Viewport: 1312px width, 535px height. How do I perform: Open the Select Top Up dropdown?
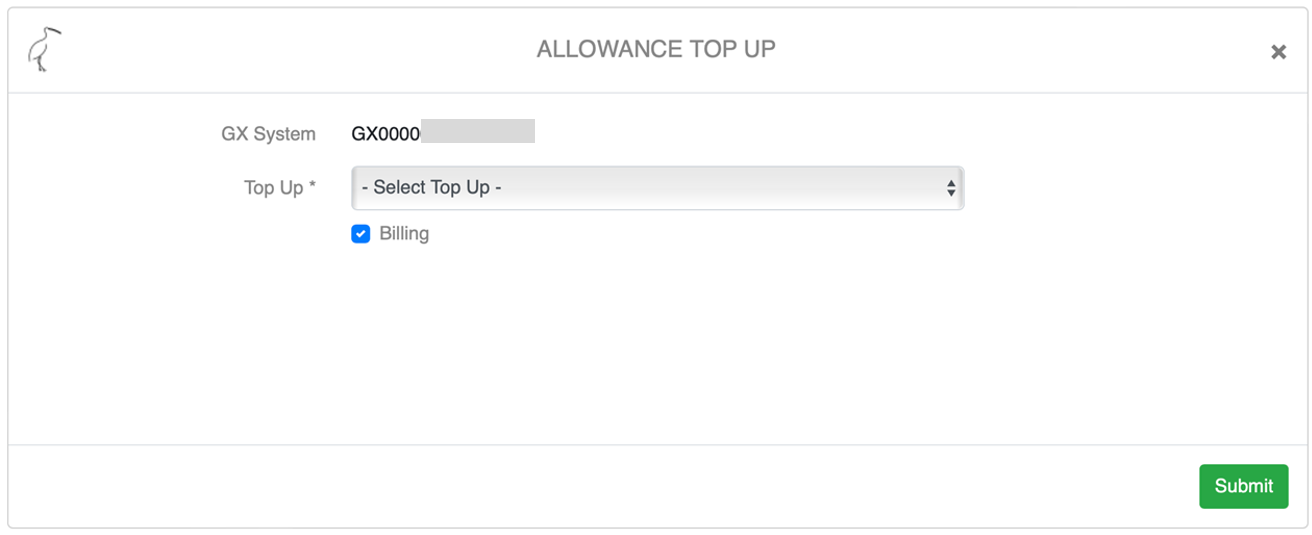coord(657,188)
